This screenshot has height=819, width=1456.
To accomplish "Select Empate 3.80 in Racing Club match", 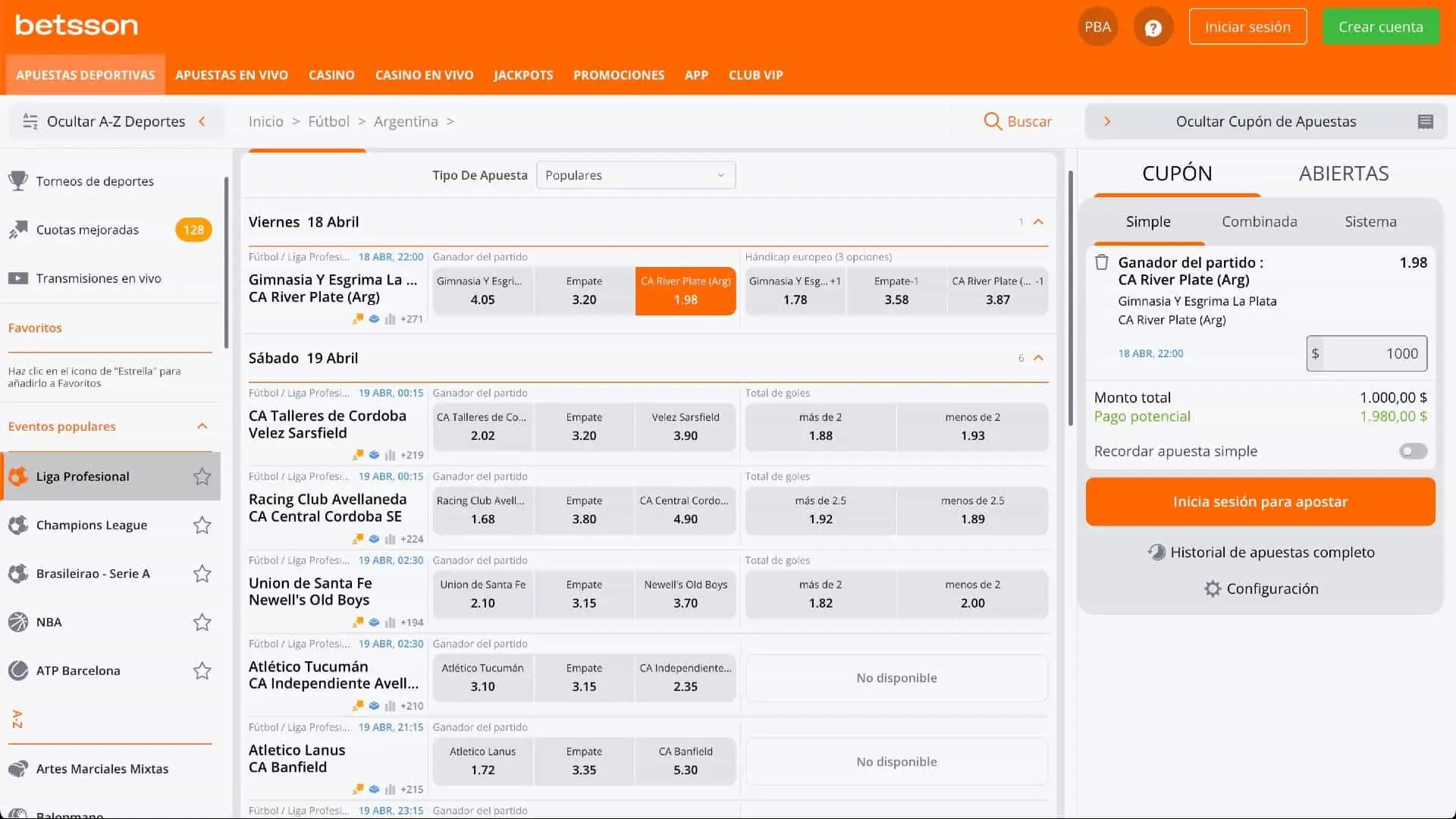I will 584,510.
